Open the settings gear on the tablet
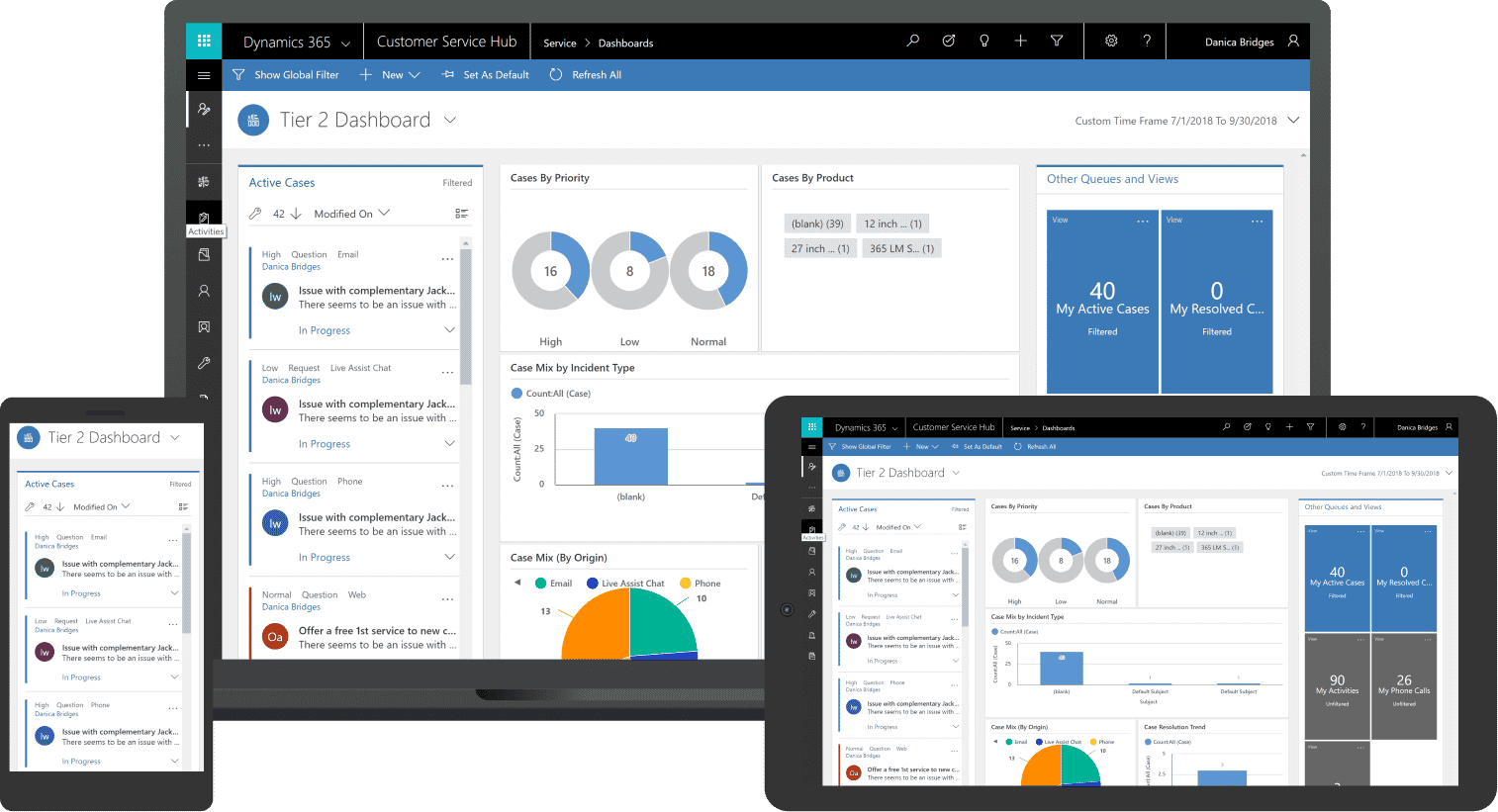This screenshot has height=812, width=1498. (x=1342, y=427)
